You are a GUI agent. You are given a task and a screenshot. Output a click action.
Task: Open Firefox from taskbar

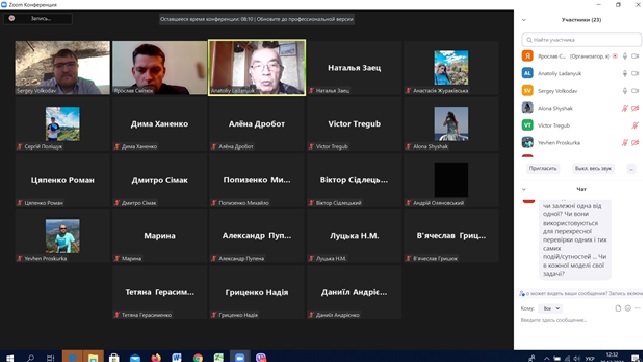(156, 357)
